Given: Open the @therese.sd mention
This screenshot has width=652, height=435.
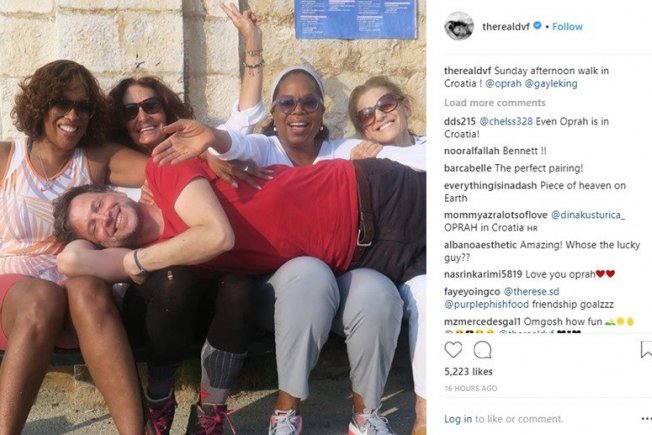Looking at the screenshot, I should pos(531,292).
